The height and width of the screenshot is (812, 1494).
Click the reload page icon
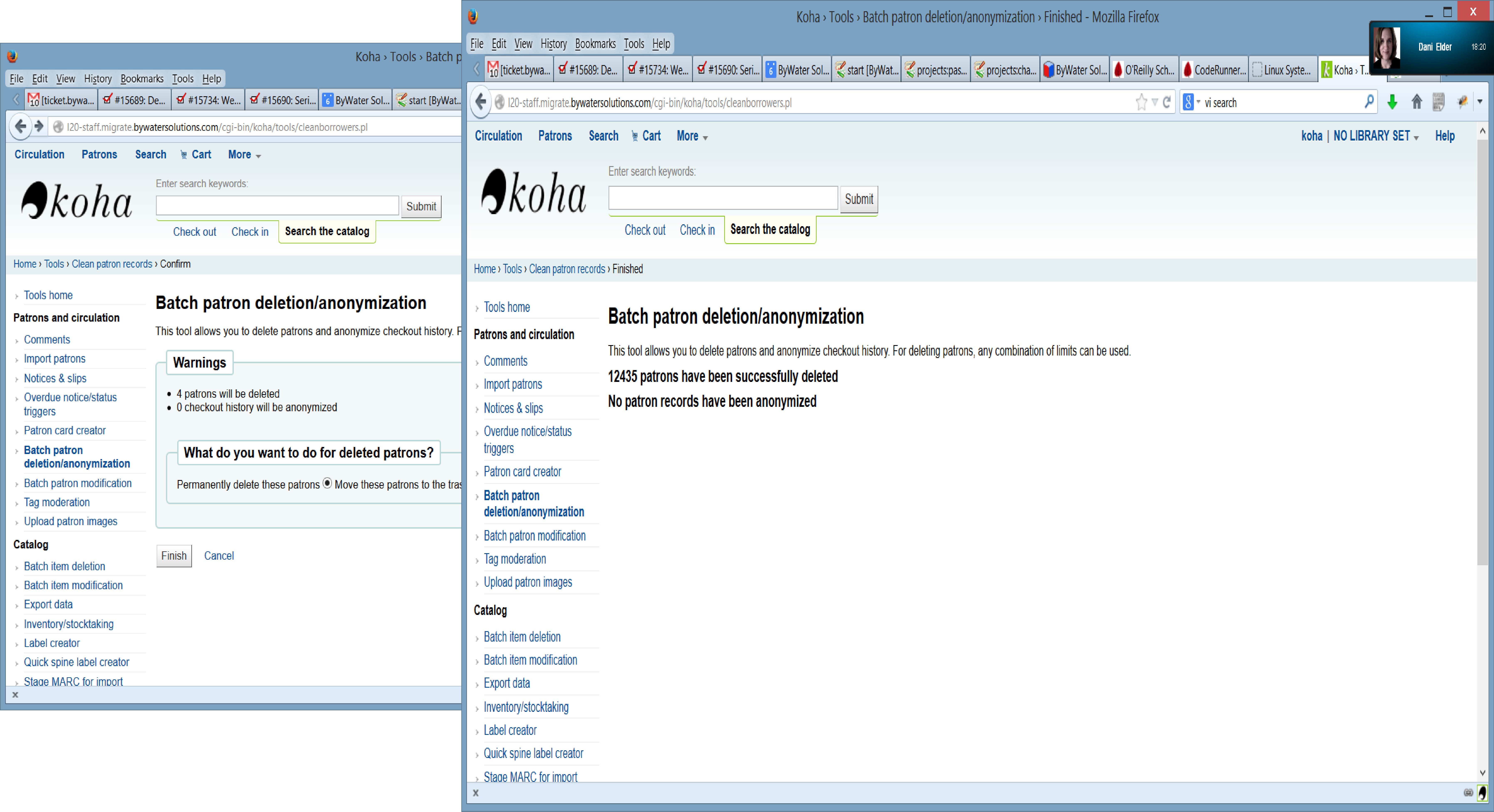tap(1167, 102)
